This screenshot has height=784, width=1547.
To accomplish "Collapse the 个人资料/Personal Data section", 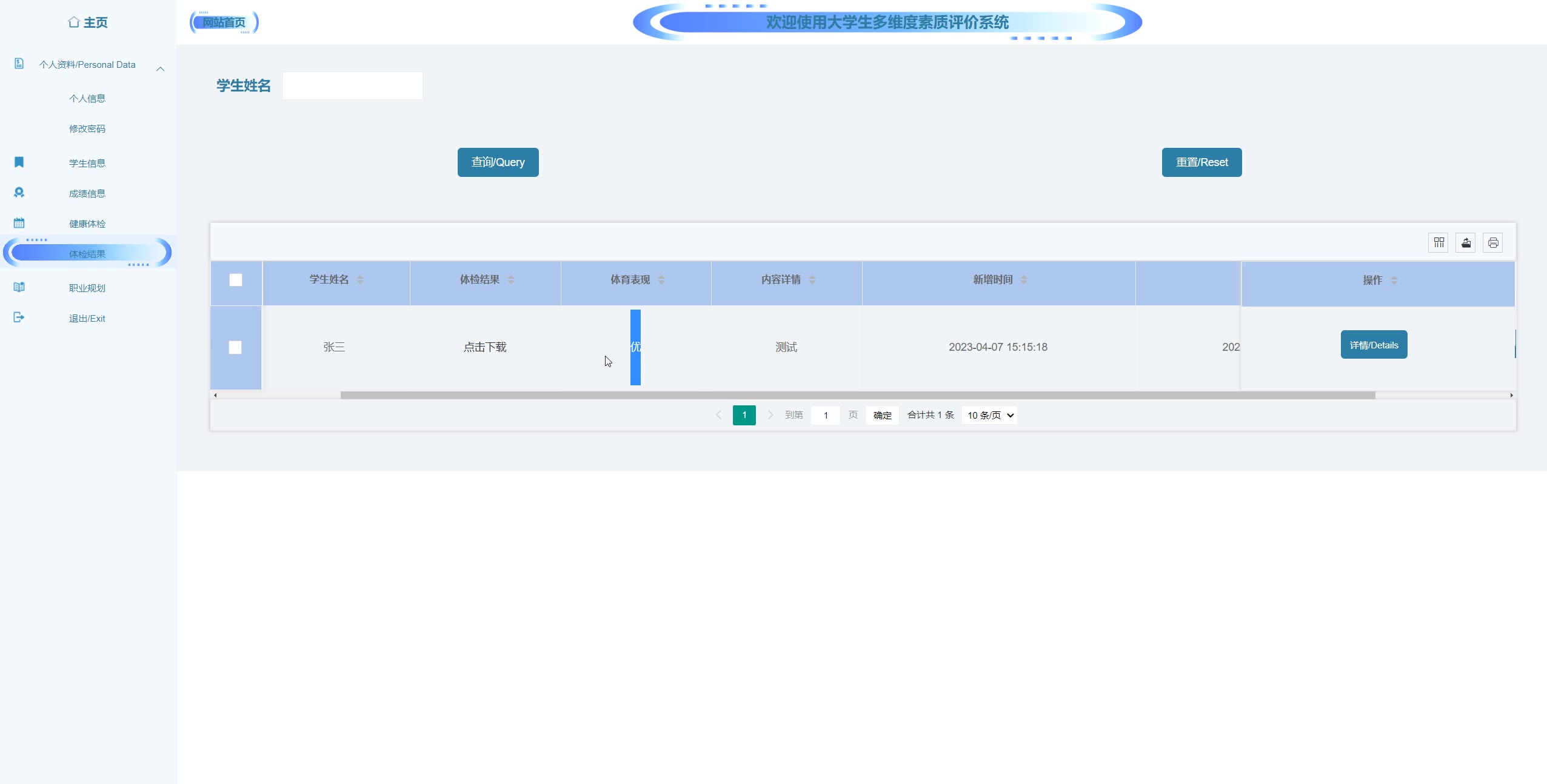I will click(161, 68).
